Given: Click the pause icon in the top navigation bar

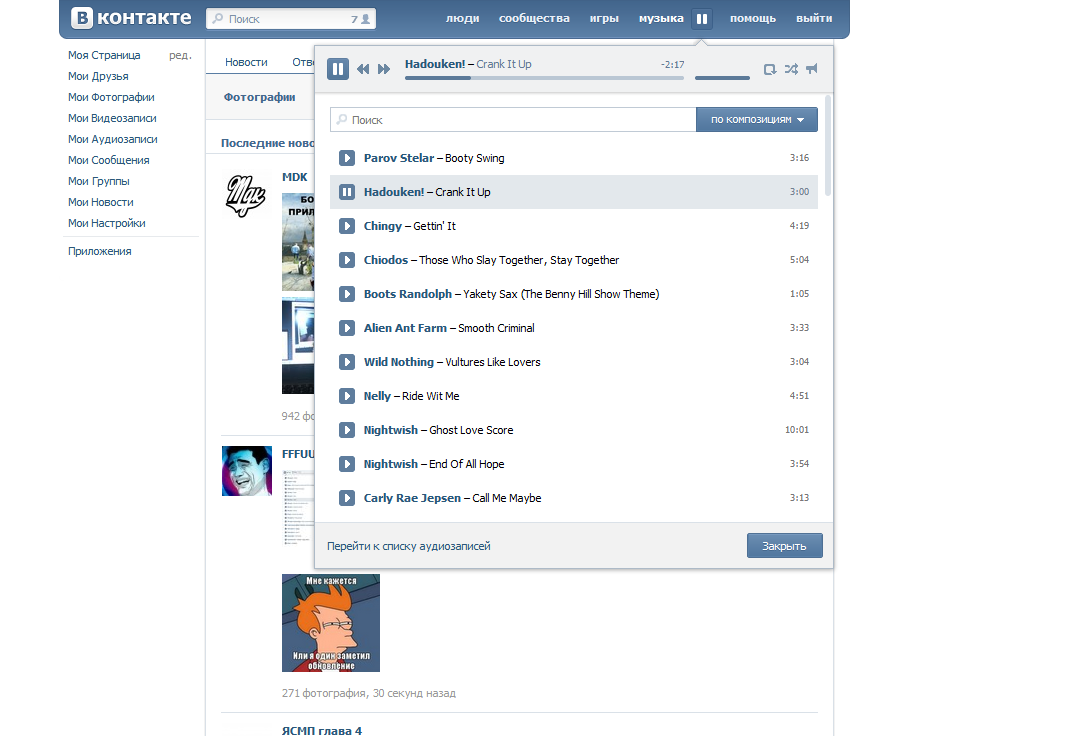Looking at the screenshot, I should pyautogui.click(x=702, y=19).
